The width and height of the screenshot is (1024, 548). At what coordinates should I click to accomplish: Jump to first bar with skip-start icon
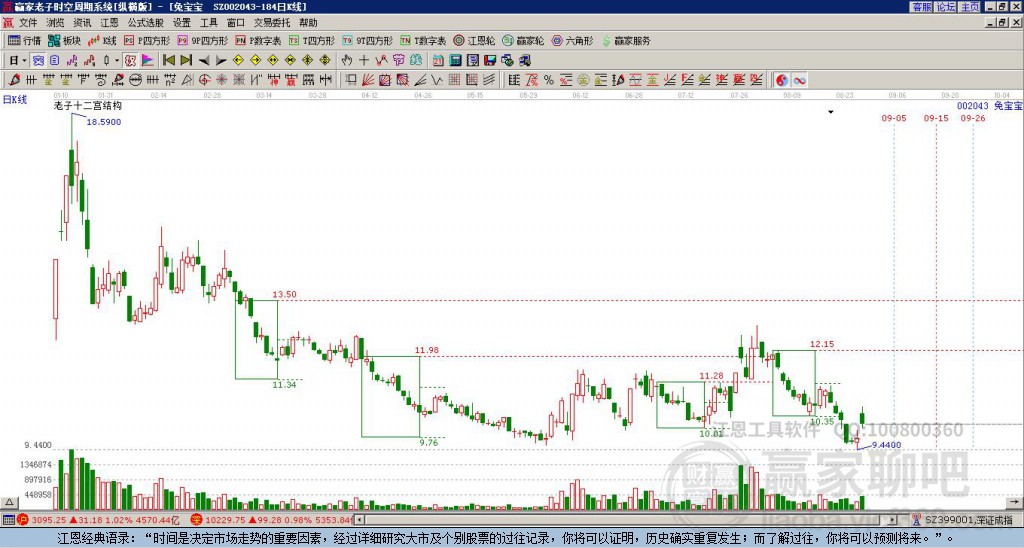click(x=168, y=60)
